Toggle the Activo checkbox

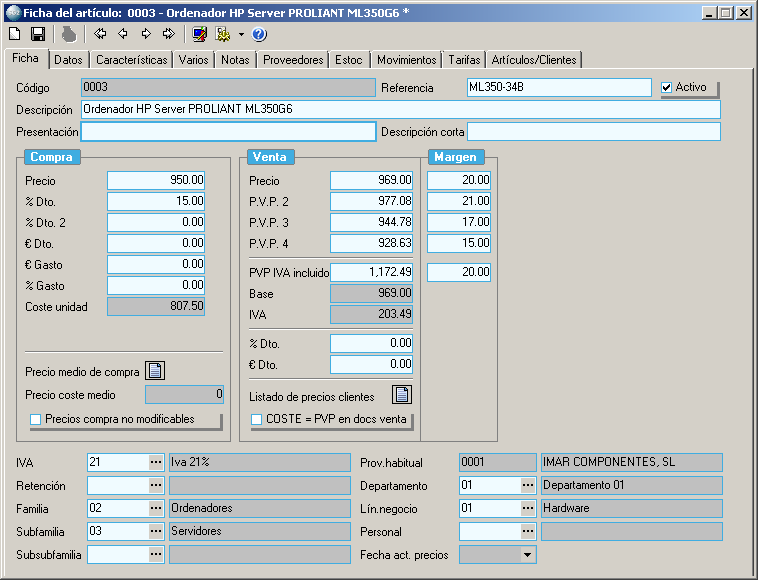[x=667, y=87]
